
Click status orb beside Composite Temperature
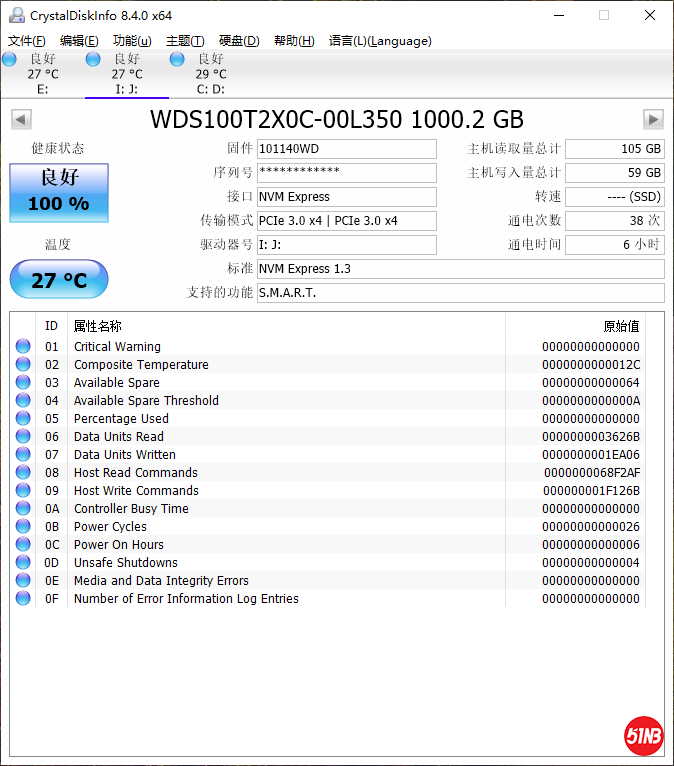pyautogui.click(x=23, y=365)
